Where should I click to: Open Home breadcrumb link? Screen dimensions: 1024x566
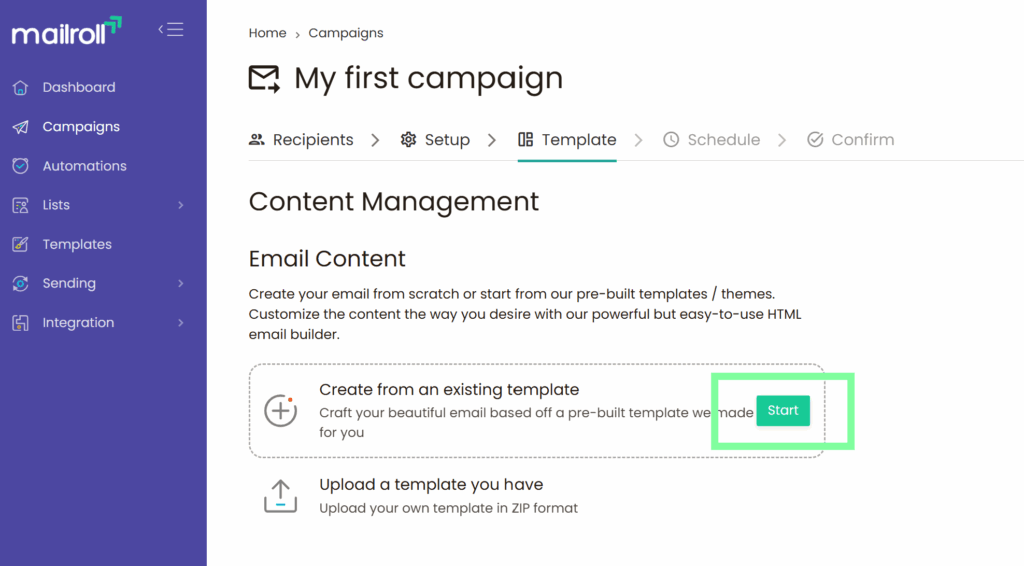tap(267, 33)
